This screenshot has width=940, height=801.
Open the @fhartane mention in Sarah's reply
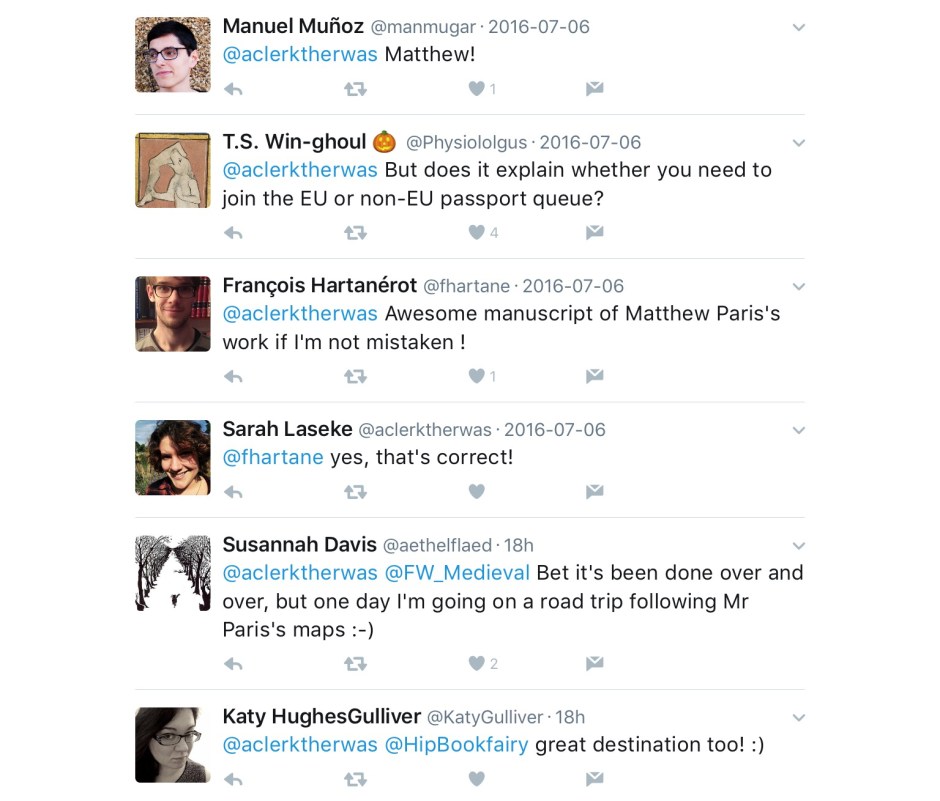tap(273, 458)
